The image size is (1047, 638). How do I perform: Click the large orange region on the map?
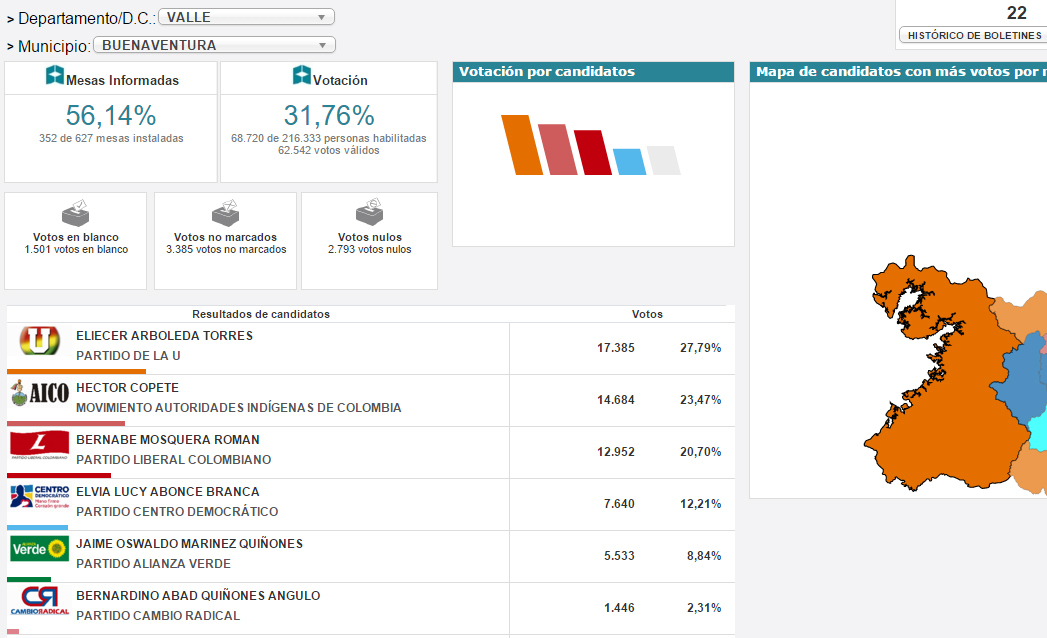[930, 400]
